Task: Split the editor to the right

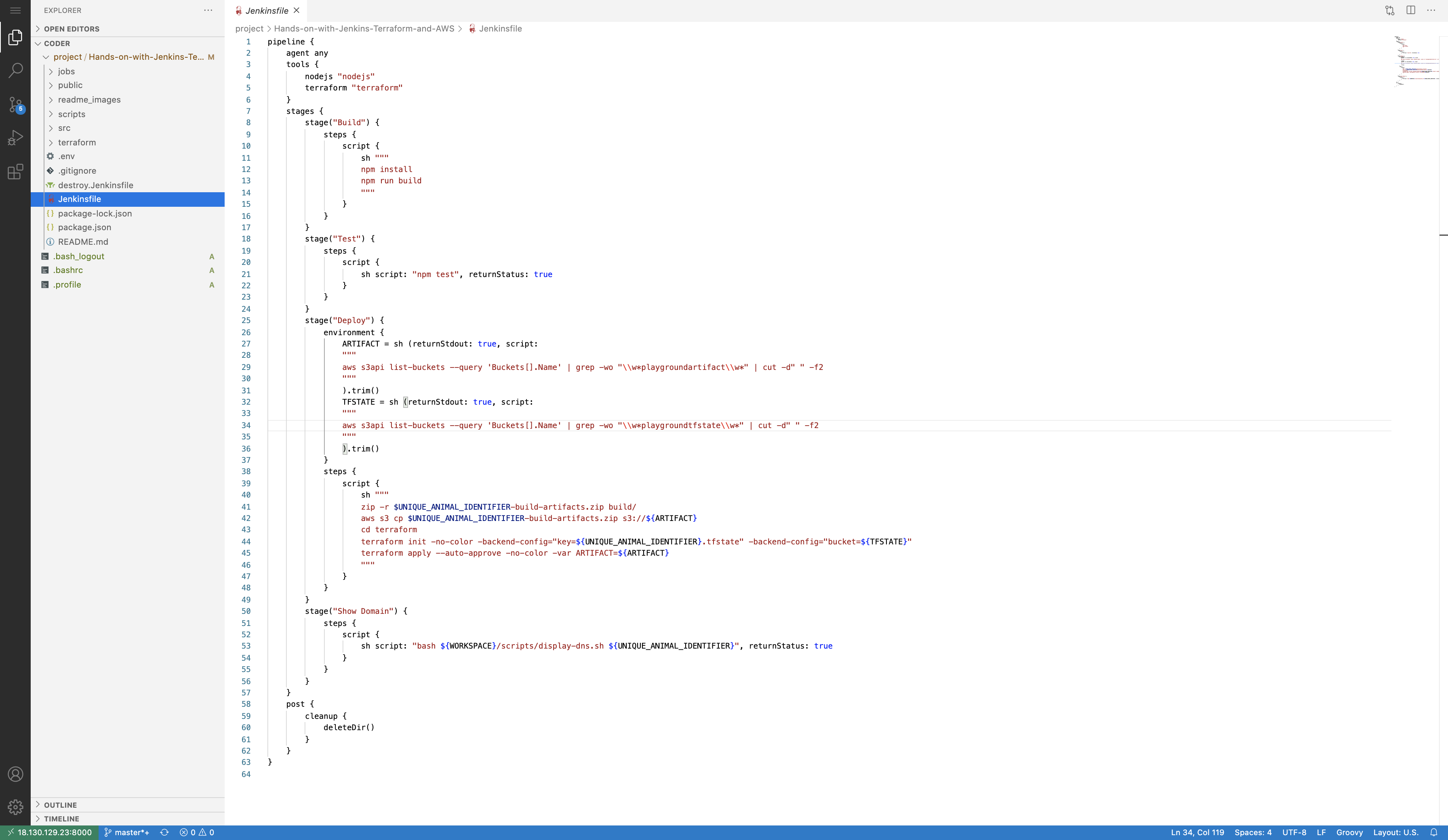Action: (x=1411, y=10)
